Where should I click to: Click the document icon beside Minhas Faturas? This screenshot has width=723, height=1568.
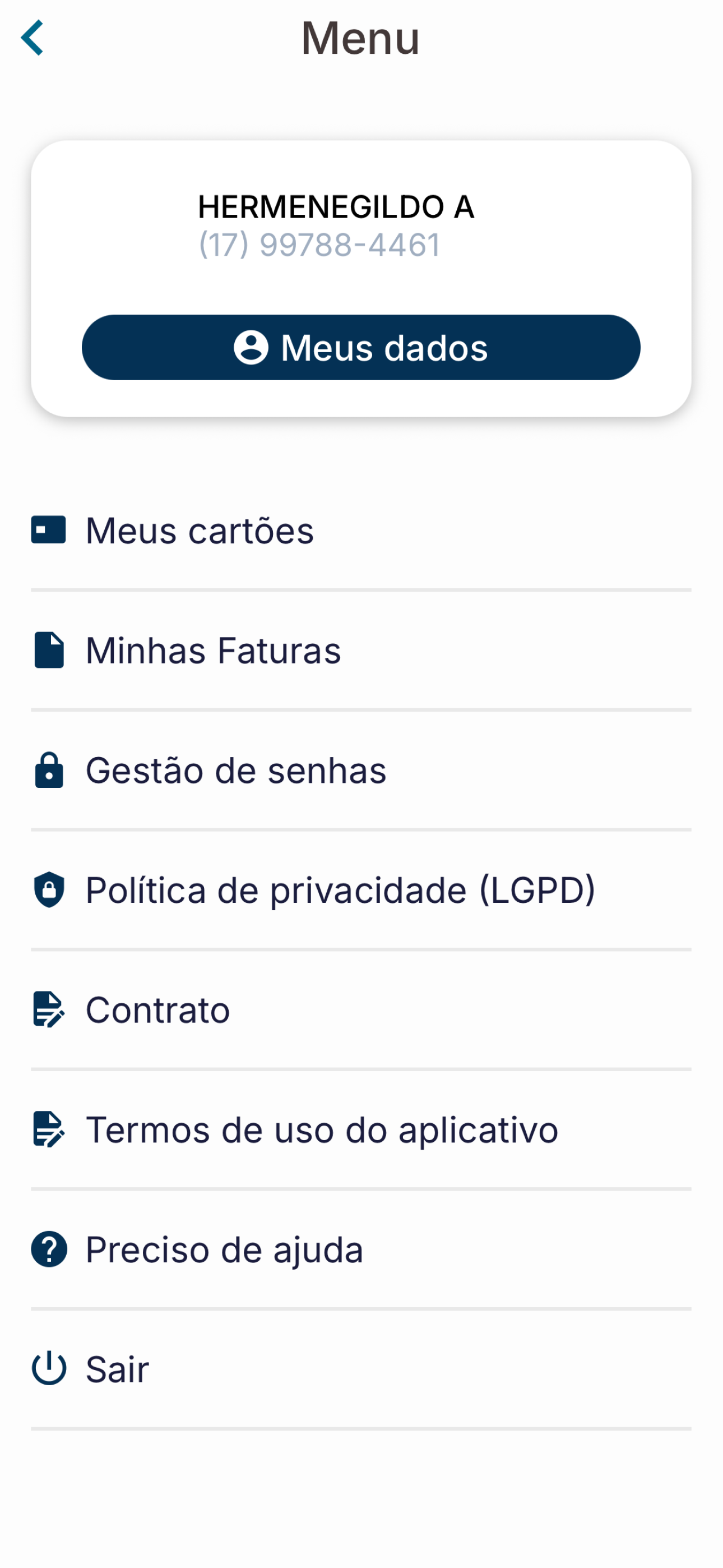click(x=49, y=650)
